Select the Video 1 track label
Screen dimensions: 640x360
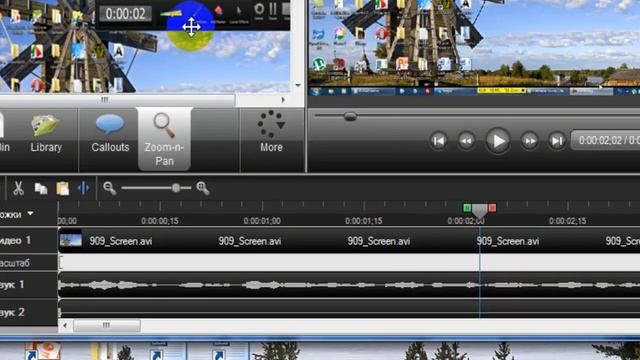(x=16, y=240)
